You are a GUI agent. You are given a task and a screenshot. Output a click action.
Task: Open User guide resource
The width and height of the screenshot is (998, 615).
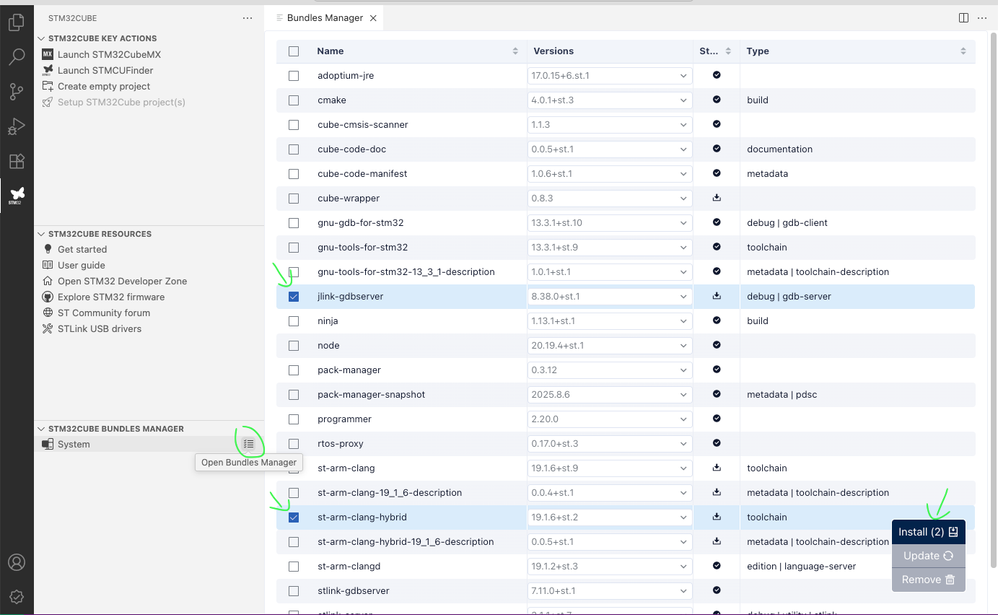(81, 265)
